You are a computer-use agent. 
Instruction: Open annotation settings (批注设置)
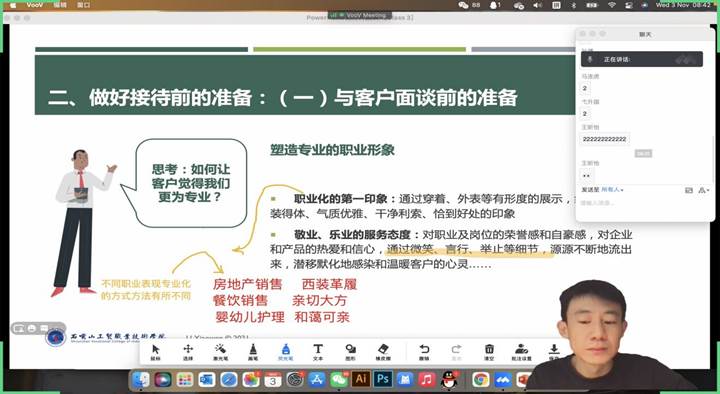click(x=522, y=352)
